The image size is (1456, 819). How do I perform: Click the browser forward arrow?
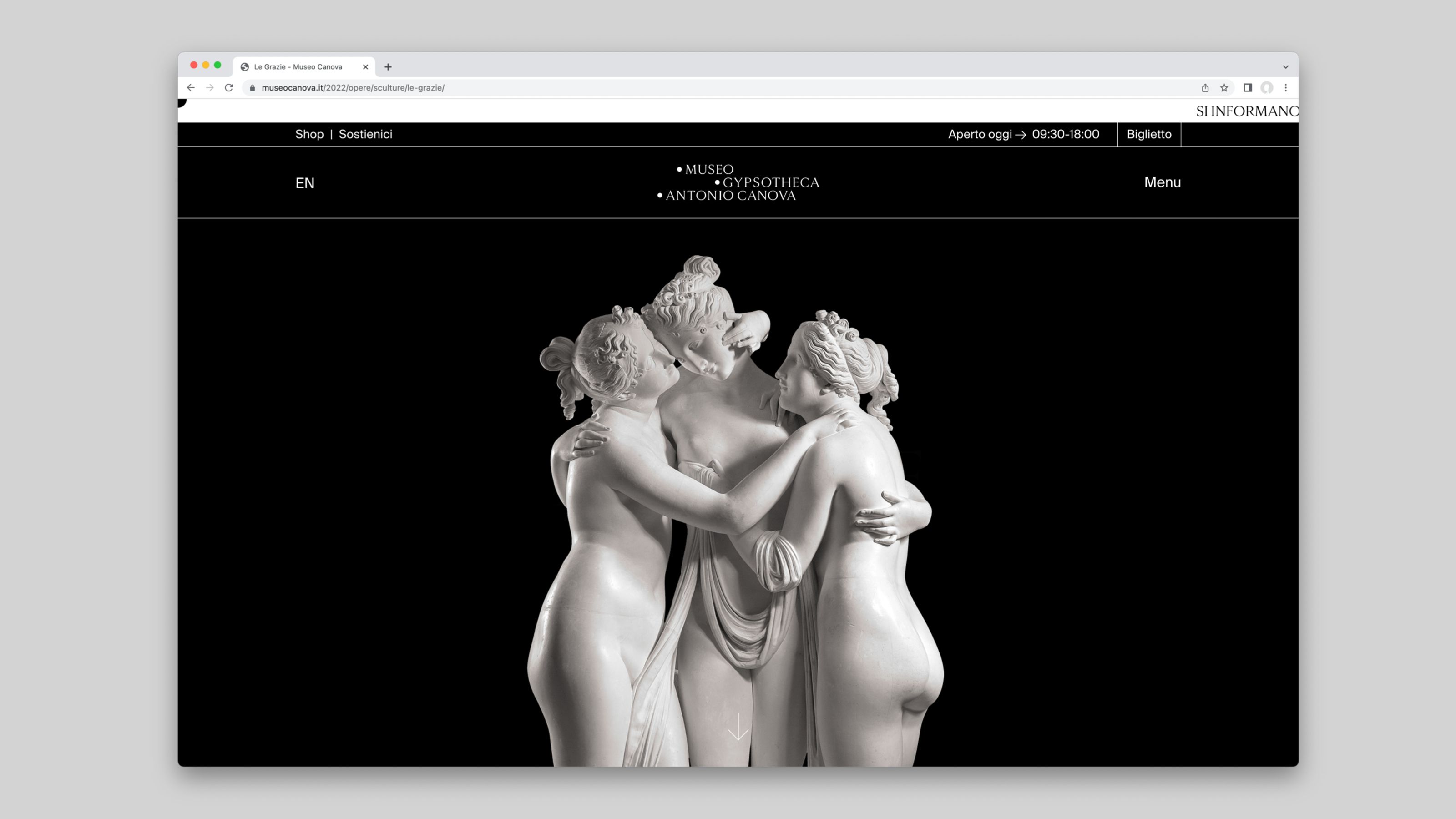point(210,88)
